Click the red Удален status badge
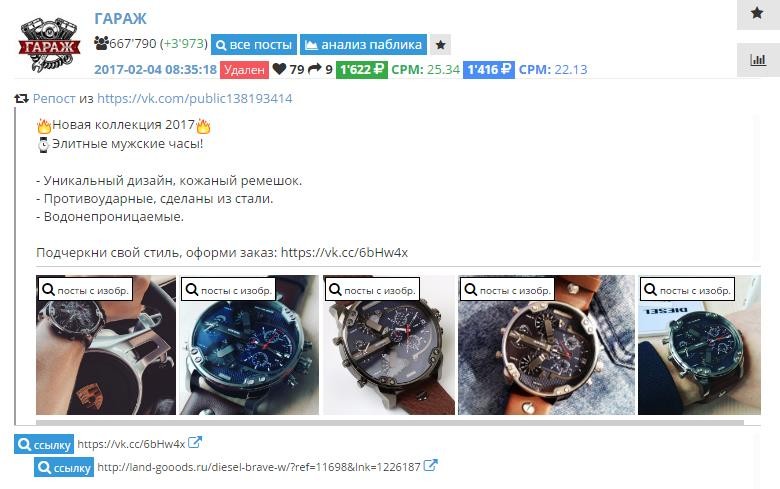Image resolution: width=780 pixels, height=489 pixels. 244,70
